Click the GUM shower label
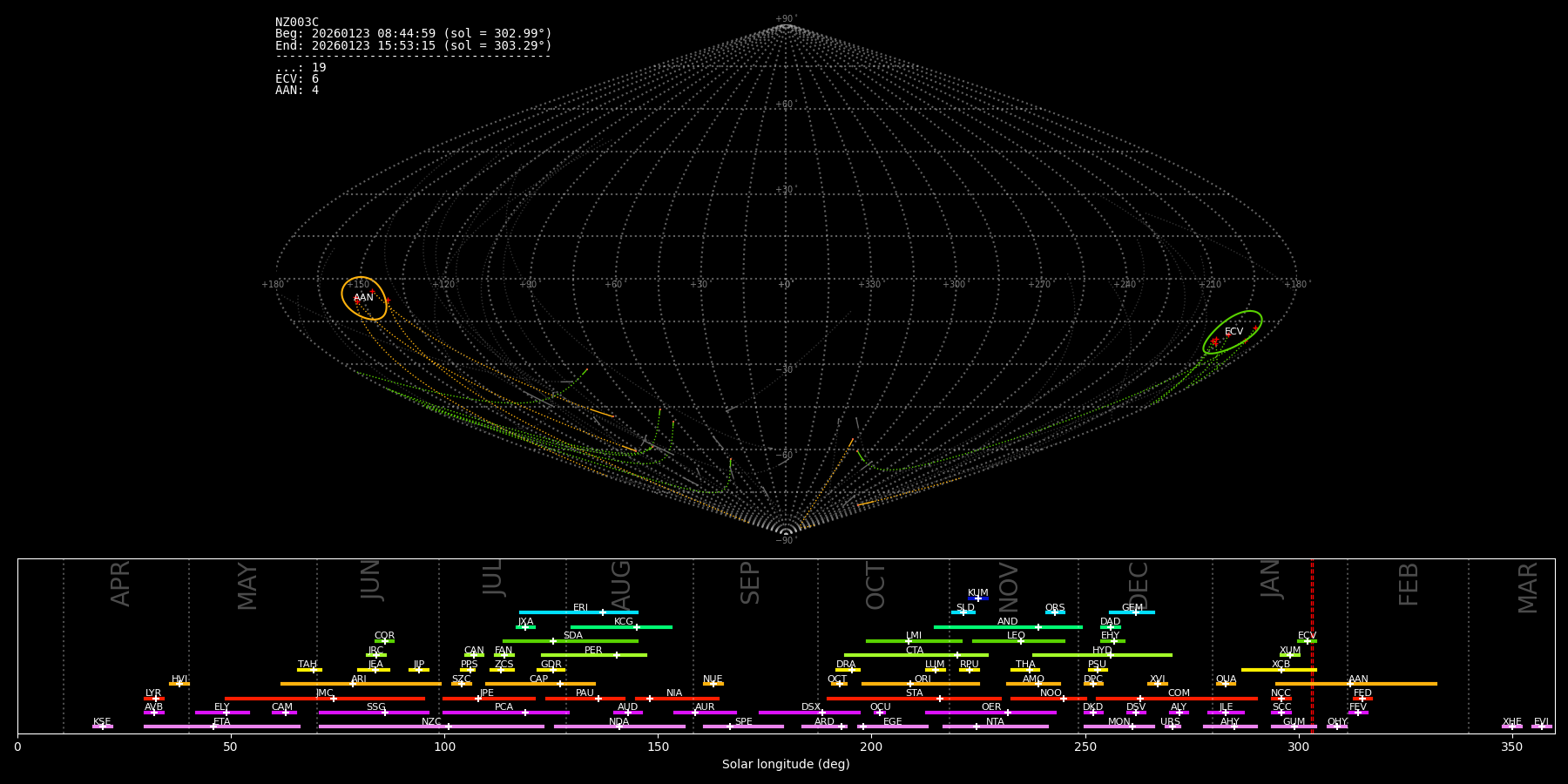 pyautogui.click(x=1294, y=722)
